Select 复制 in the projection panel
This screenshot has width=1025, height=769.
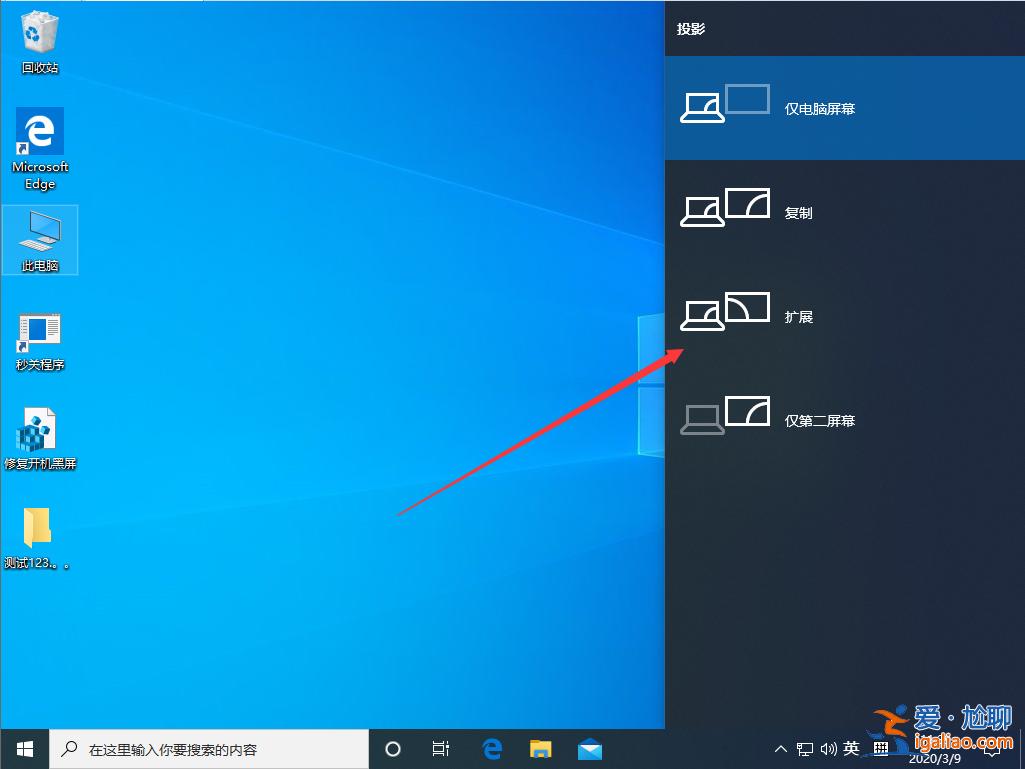845,211
